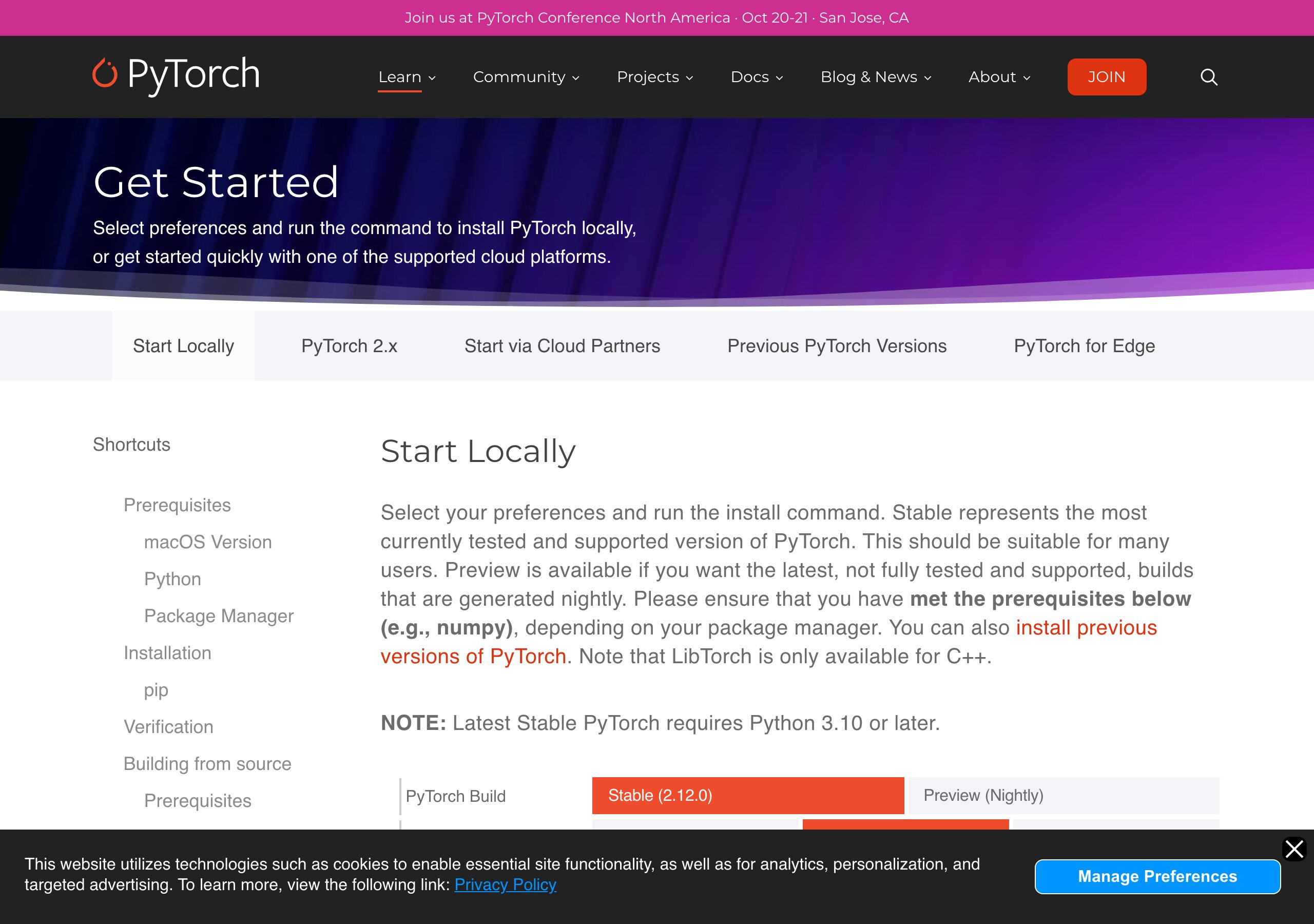Image resolution: width=1314 pixels, height=924 pixels.
Task: Jump to macOS Version shortcut
Action: pyautogui.click(x=208, y=542)
